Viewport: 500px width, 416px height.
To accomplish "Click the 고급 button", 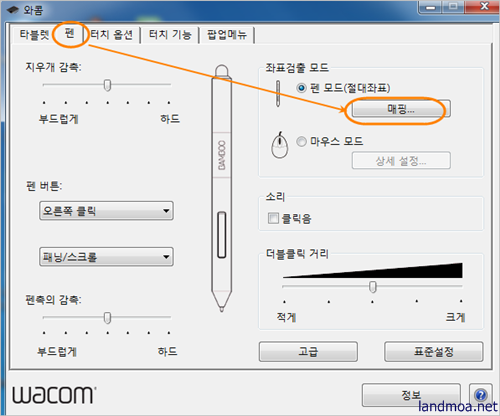I will [x=308, y=351].
